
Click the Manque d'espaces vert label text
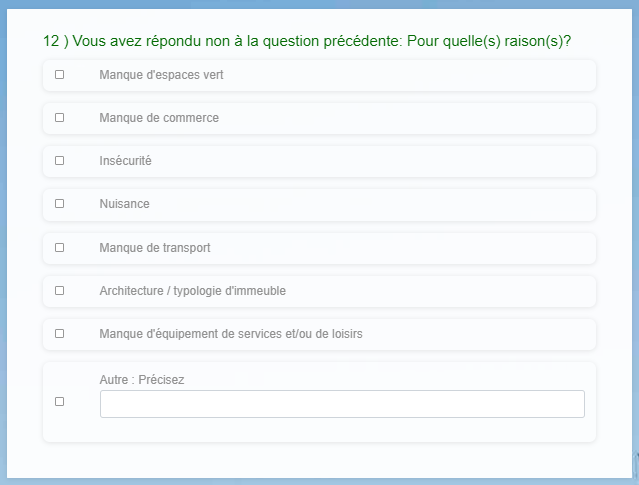point(161,75)
